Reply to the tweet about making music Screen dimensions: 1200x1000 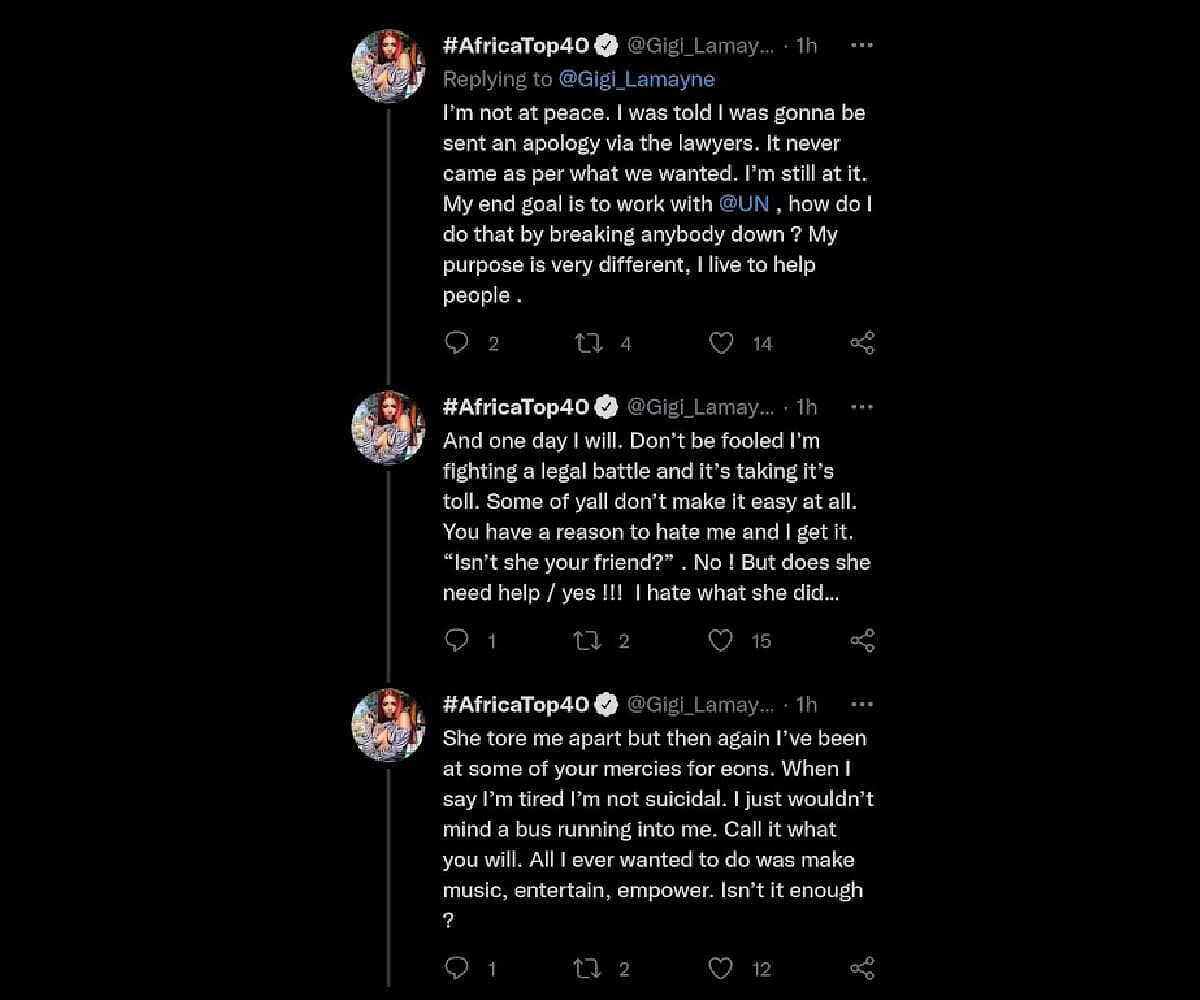457,967
